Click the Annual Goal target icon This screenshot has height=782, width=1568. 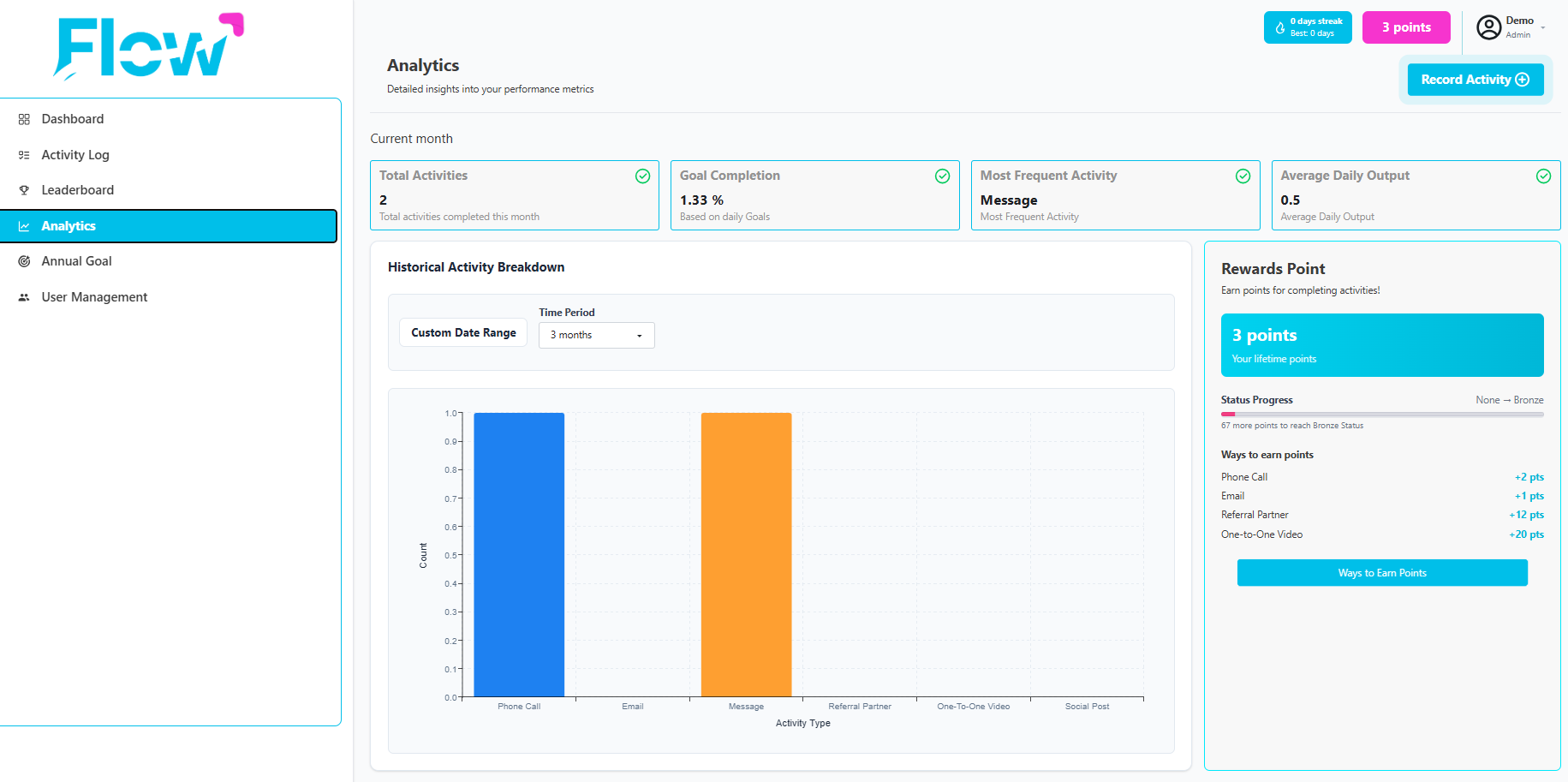tap(24, 261)
